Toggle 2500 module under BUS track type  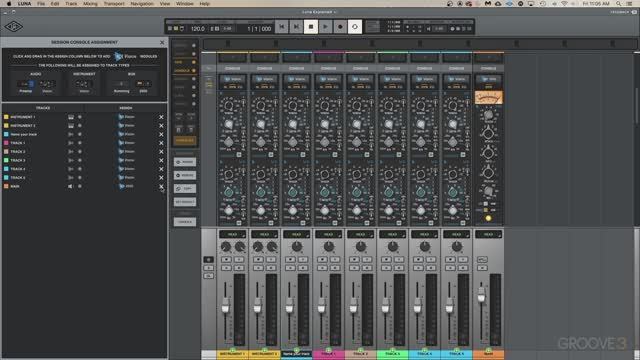coord(143,84)
